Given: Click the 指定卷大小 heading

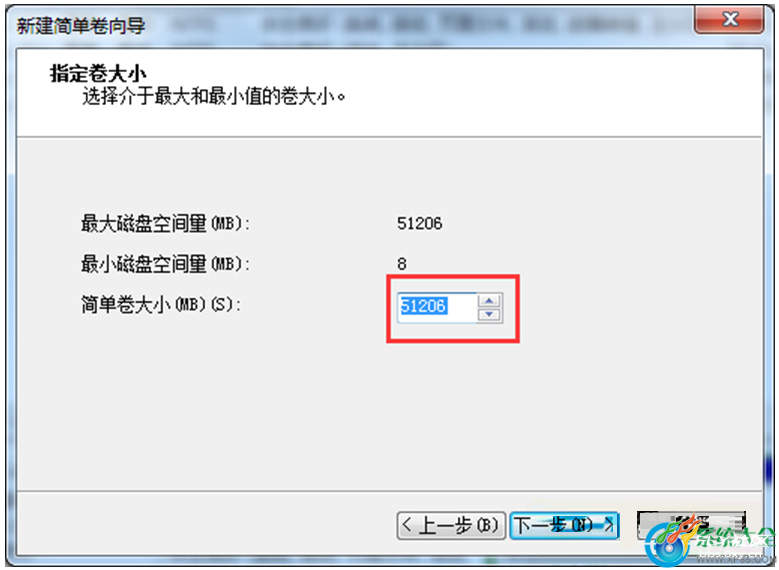Looking at the screenshot, I should pyautogui.click(x=98, y=74).
